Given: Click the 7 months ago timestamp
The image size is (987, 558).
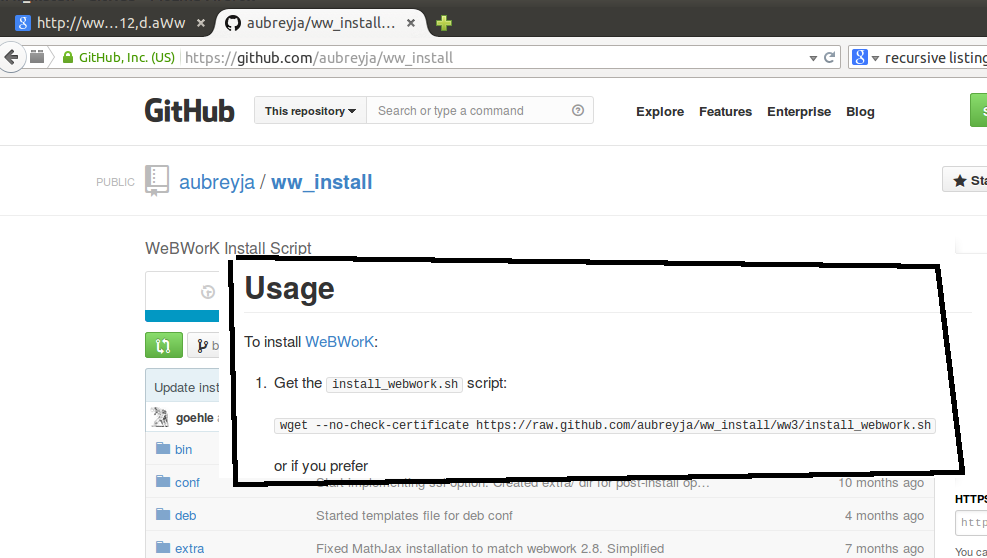Looking at the screenshot, I should [884, 549].
